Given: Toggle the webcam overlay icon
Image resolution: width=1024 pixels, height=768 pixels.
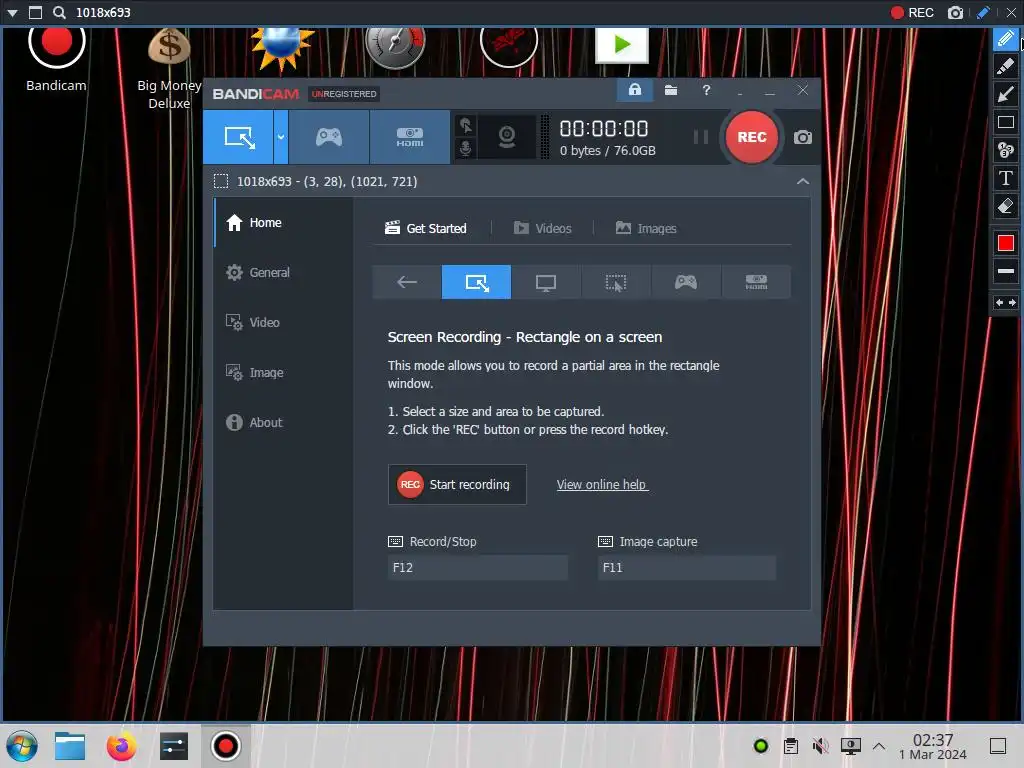Looking at the screenshot, I should tap(507, 137).
